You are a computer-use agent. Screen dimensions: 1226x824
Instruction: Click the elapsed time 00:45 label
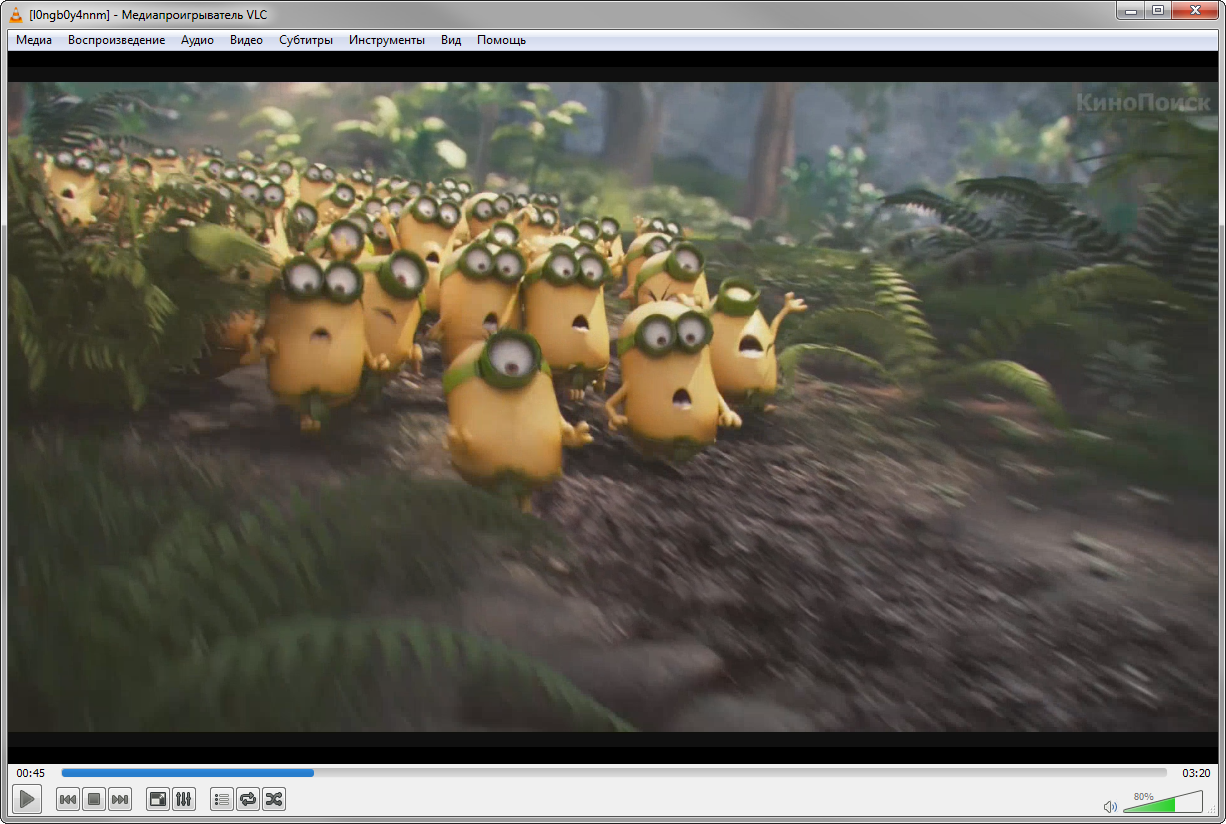[x=31, y=773]
